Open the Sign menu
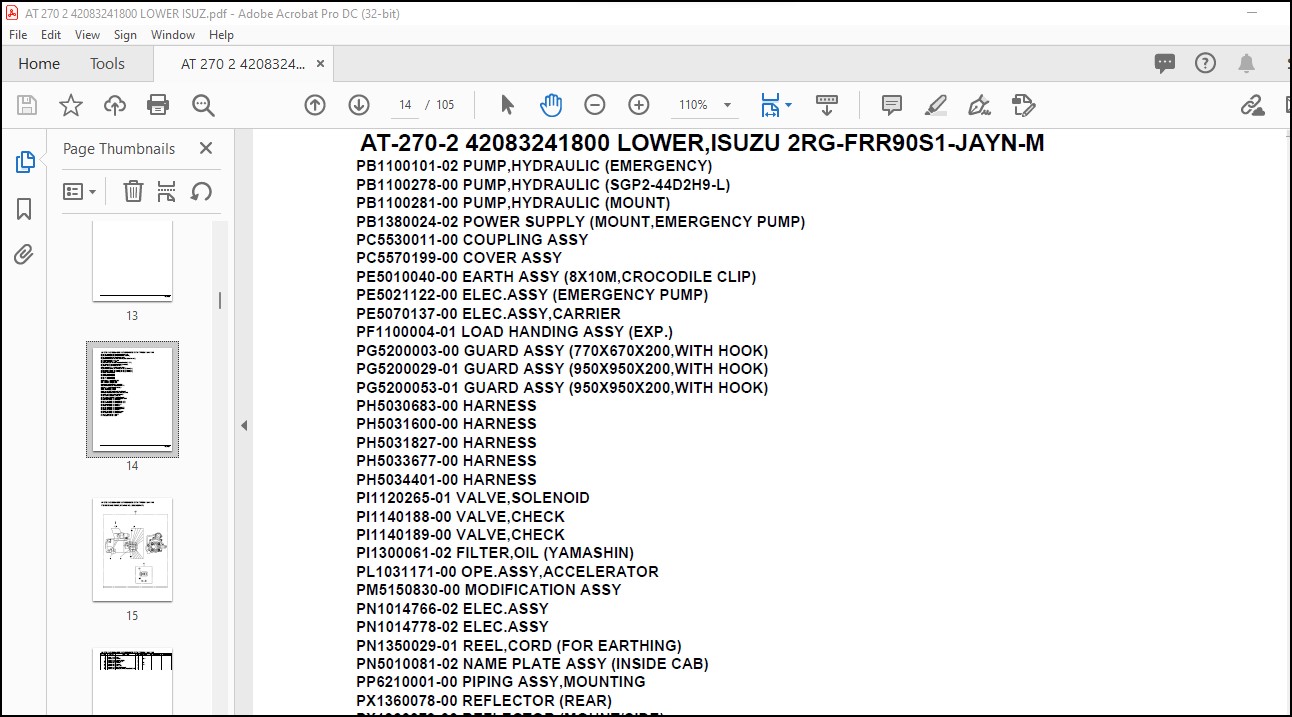 [125, 34]
